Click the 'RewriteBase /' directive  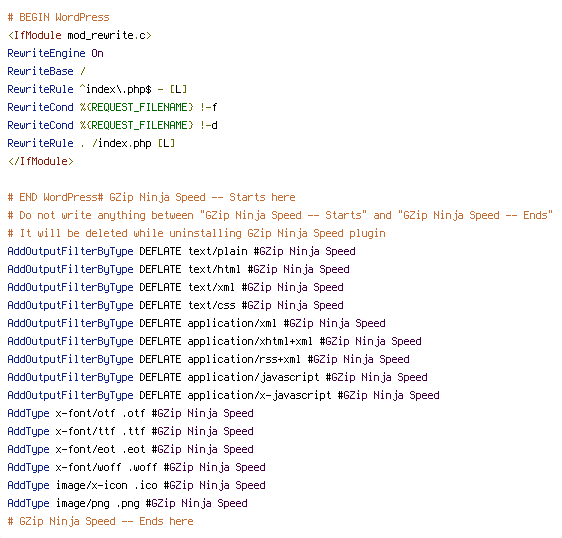(47, 71)
